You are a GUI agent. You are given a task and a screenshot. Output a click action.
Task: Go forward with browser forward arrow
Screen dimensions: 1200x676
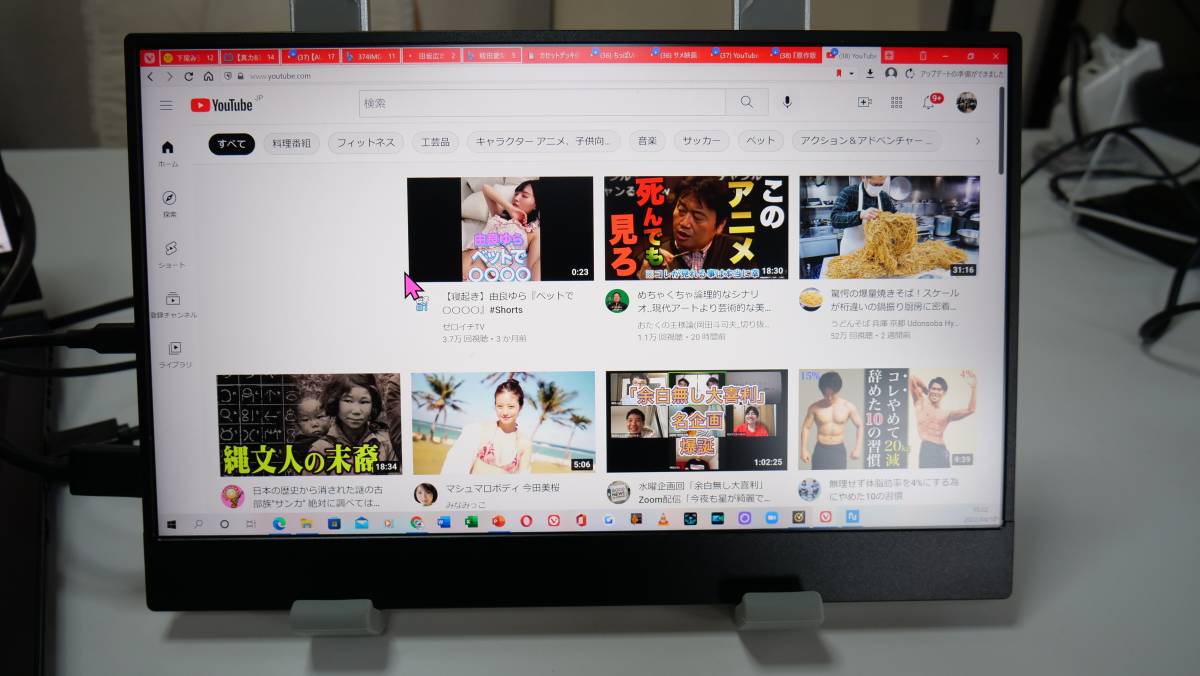click(x=169, y=76)
